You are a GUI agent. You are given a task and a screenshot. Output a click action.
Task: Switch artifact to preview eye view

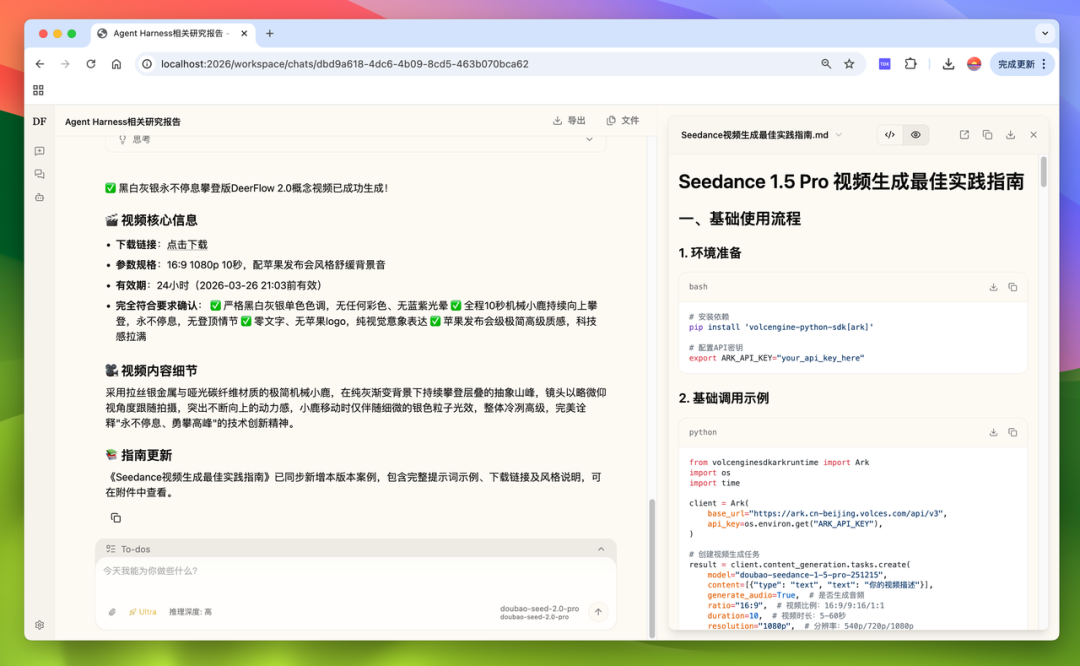tap(915, 135)
